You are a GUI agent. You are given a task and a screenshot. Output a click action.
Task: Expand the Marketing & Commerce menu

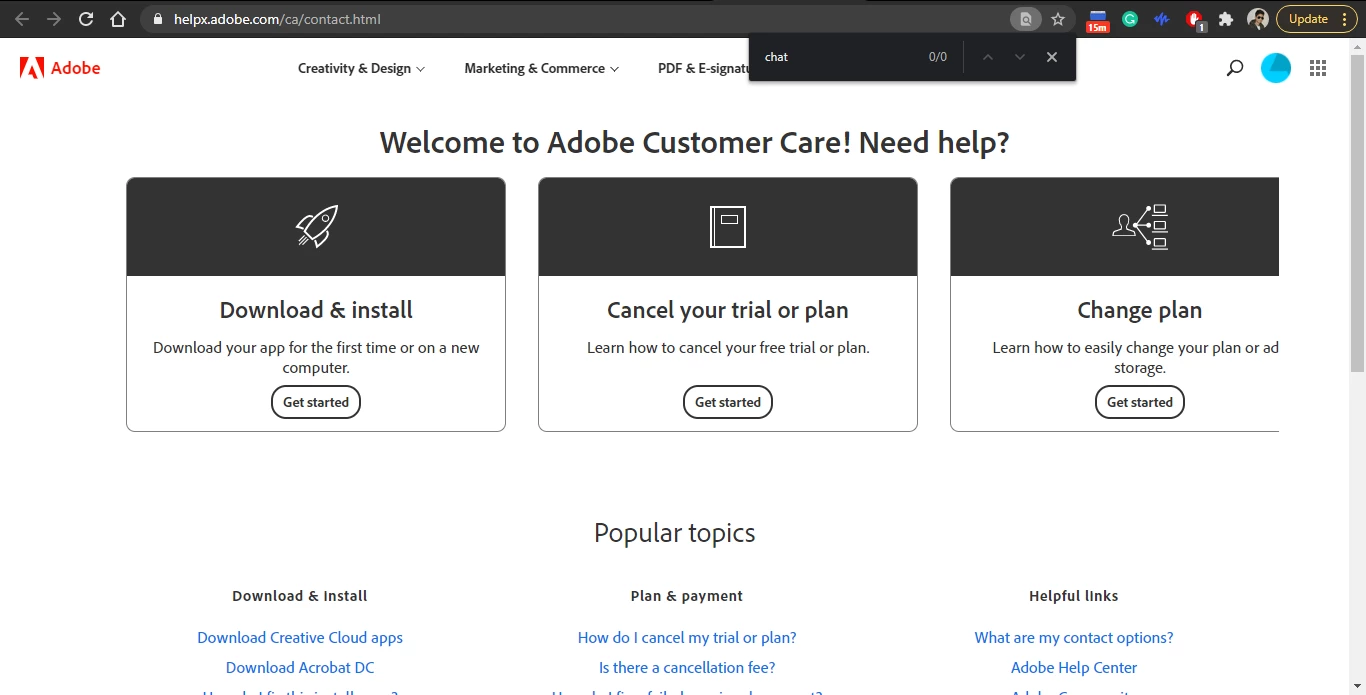[x=541, y=68]
